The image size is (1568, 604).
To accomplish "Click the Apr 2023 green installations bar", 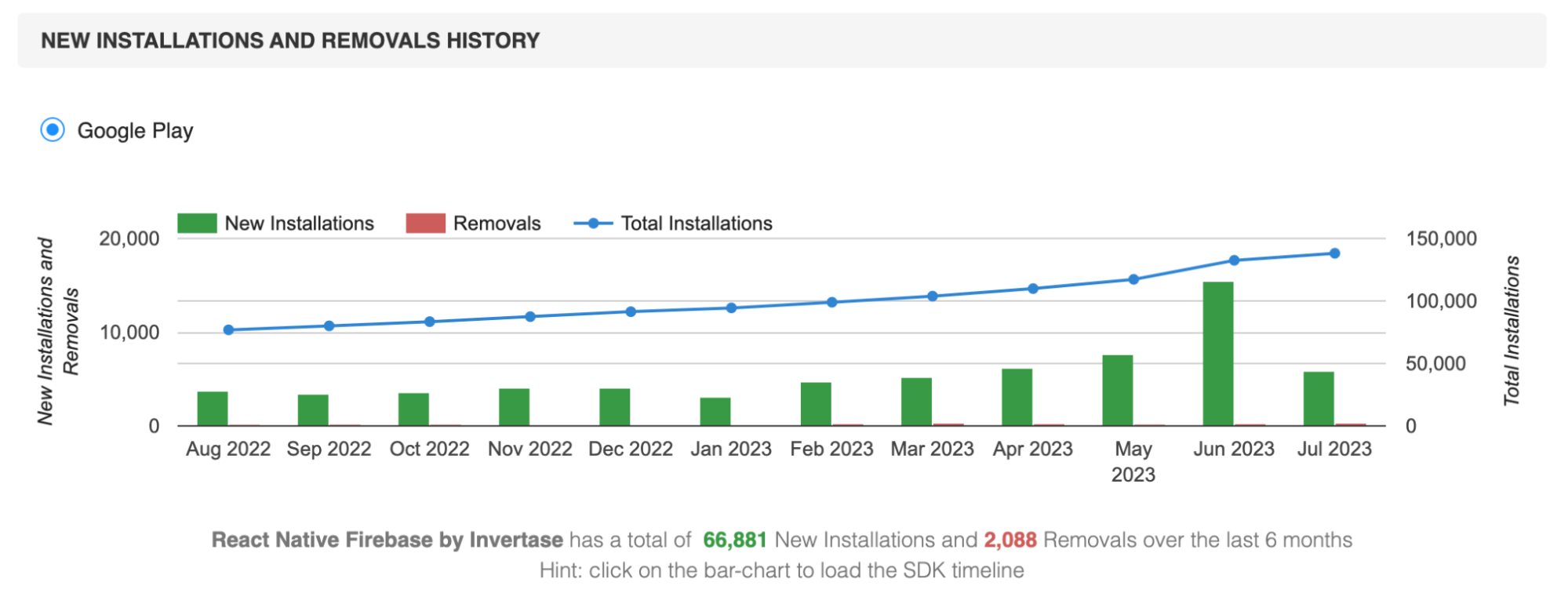I will [1017, 397].
